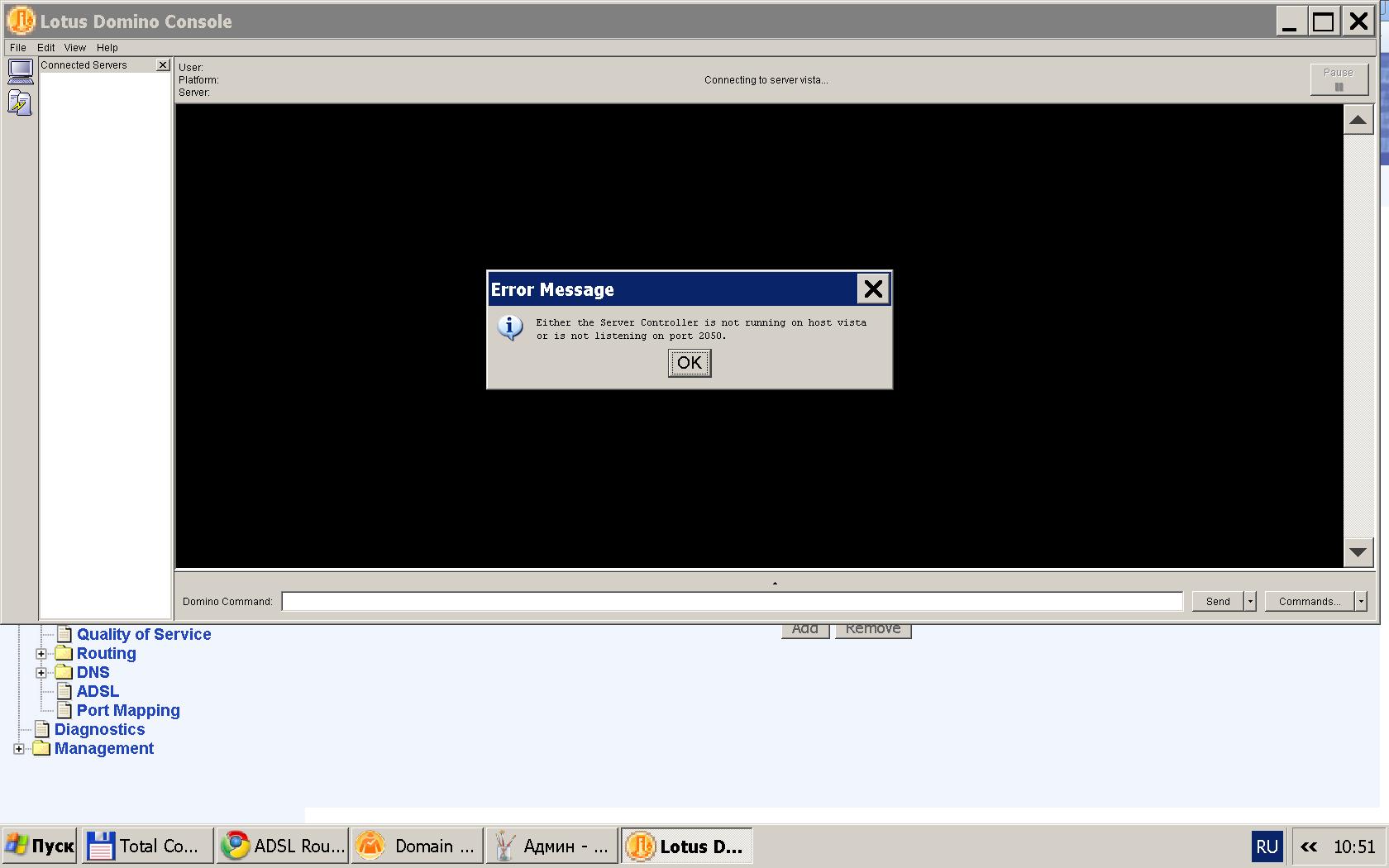Click the DNS folder icon
The image size is (1389, 868).
pos(64,672)
